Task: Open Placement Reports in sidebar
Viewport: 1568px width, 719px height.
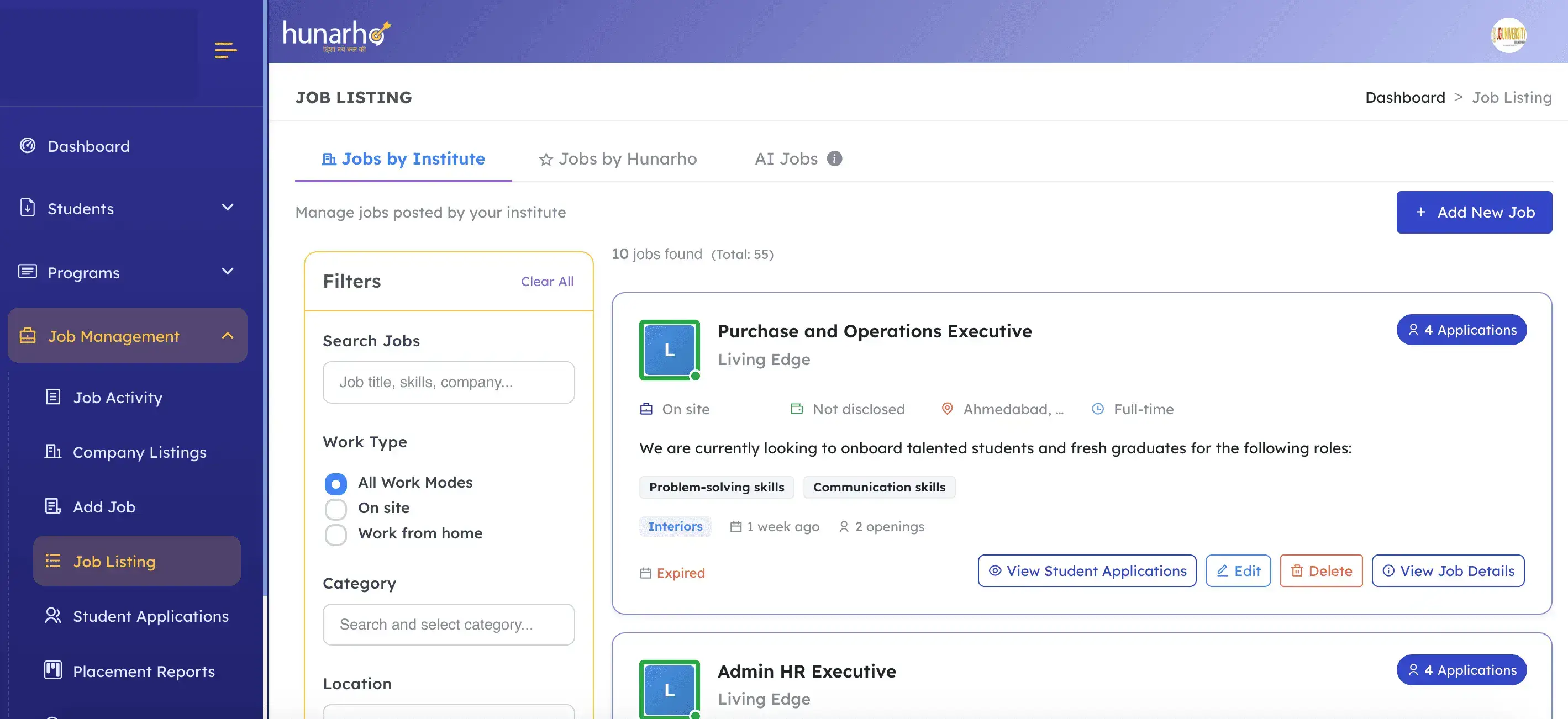Action: [144, 671]
